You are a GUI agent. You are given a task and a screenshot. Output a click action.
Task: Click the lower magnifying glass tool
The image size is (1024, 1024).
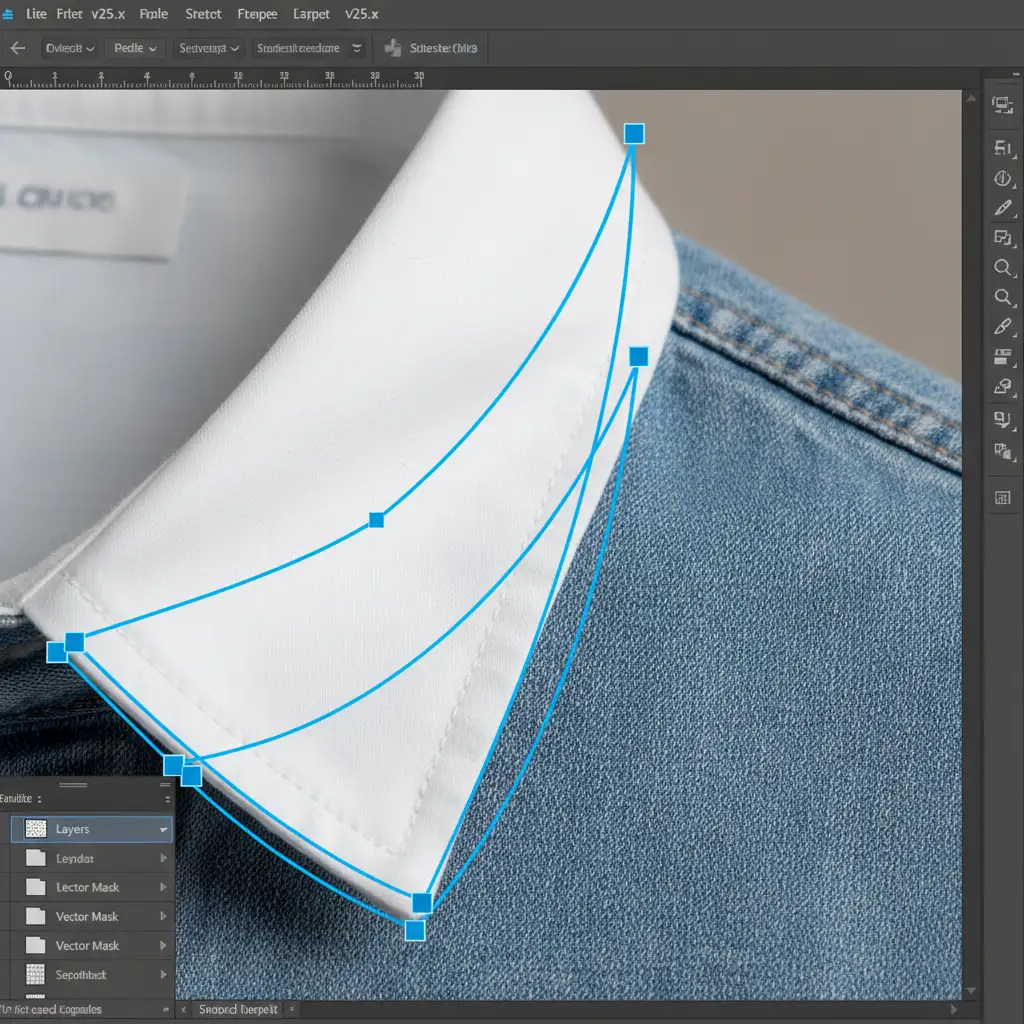click(1002, 297)
